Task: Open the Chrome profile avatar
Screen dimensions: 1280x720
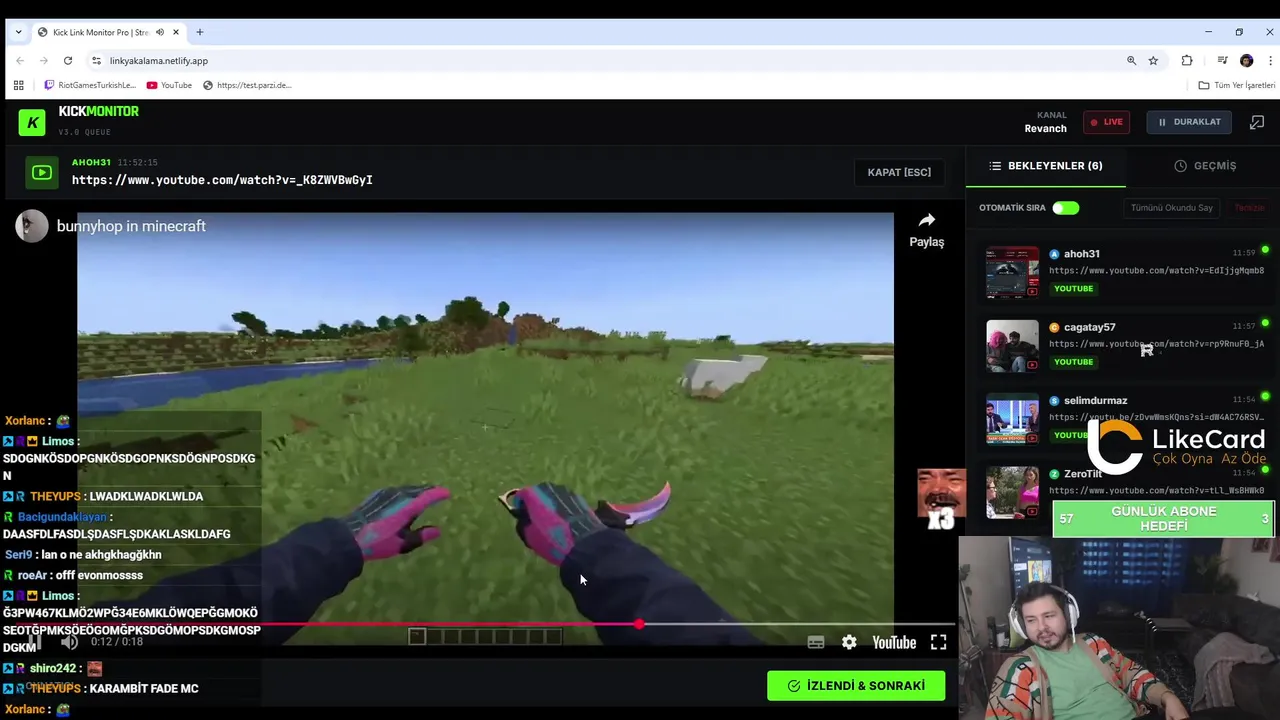Action: click(x=1246, y=61)
